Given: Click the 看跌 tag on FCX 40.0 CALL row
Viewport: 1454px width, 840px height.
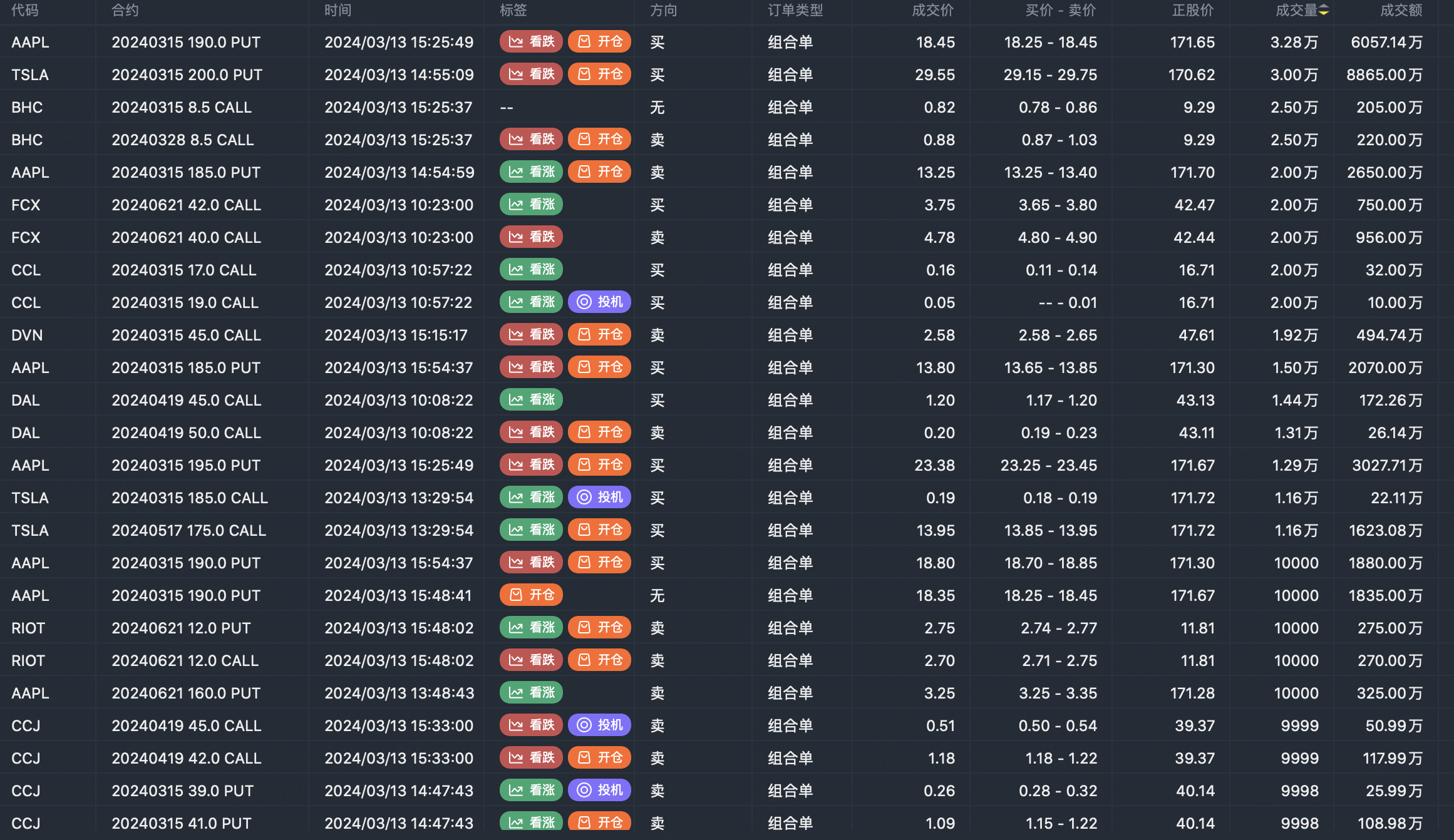Looking at the screenshot, I should click(x=531, y=237).
